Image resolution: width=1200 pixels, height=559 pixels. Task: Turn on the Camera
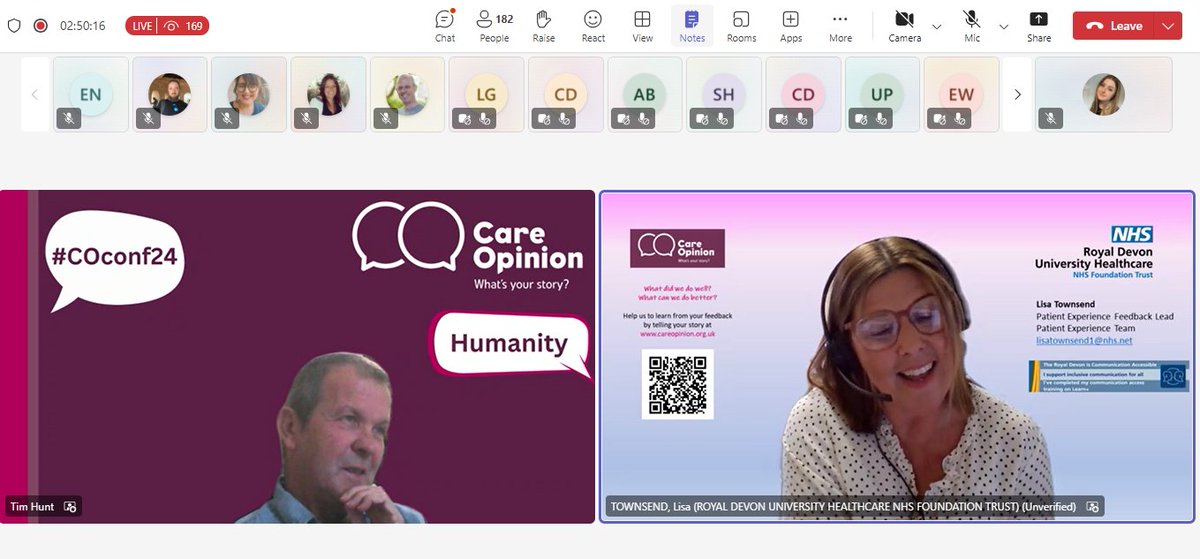[905, 26]
